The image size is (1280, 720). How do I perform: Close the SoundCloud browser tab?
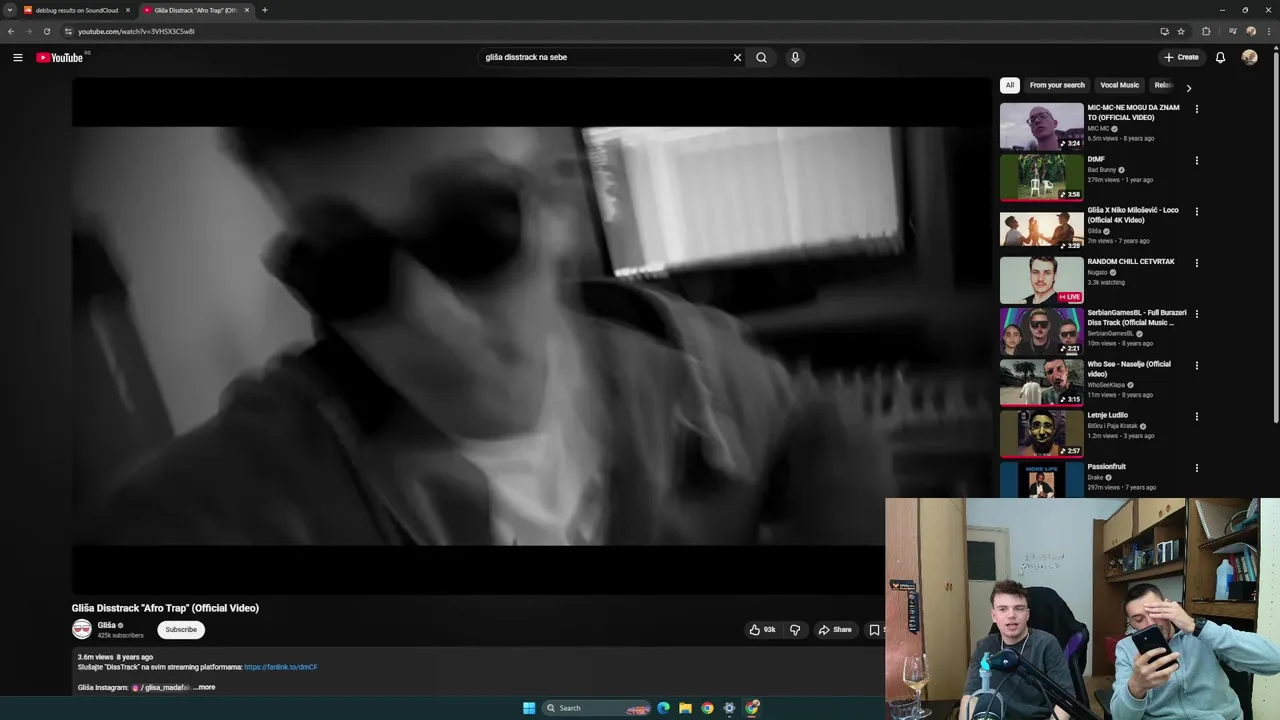point(128,10)
